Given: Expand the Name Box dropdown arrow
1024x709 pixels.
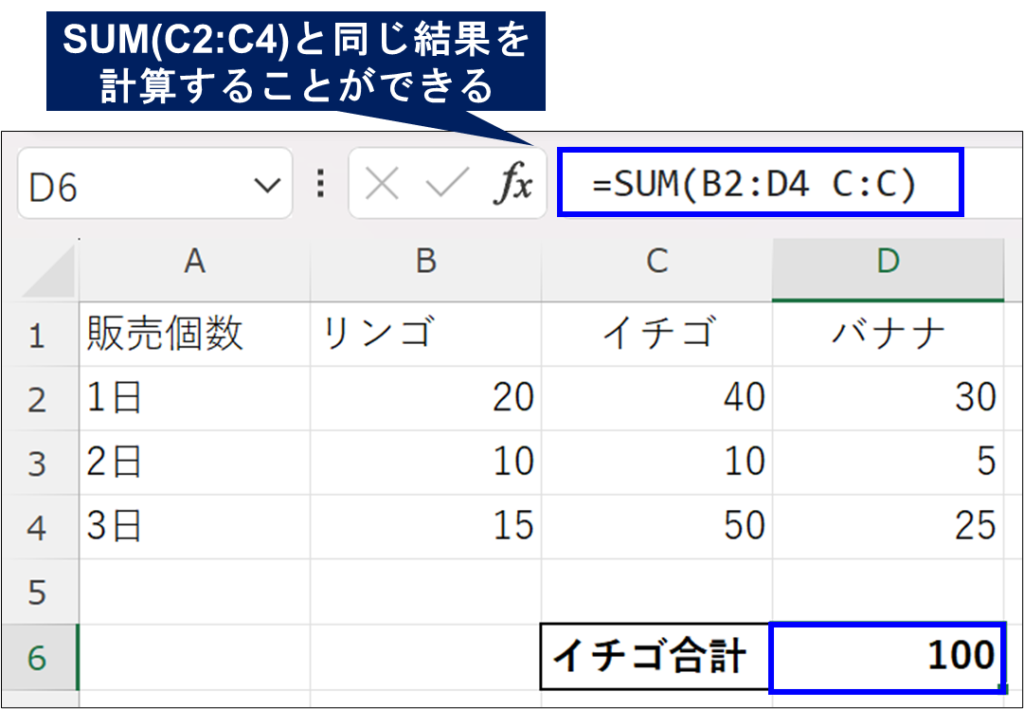Looking at the screenshot, I should click(266, 185).
